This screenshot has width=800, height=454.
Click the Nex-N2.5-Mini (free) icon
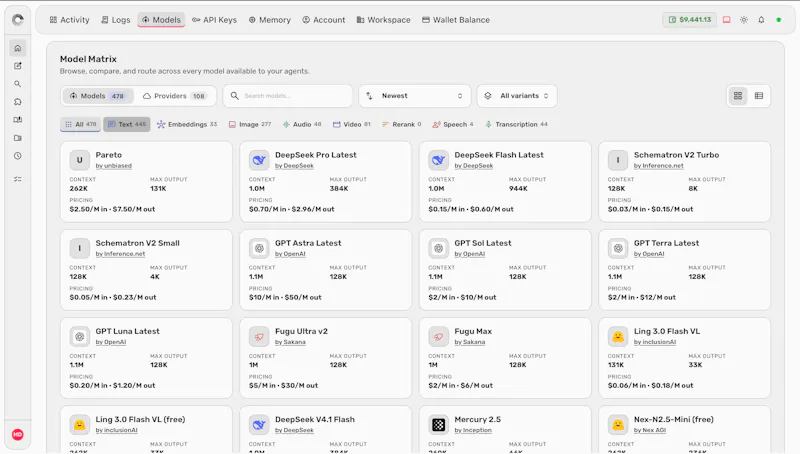[618, 425]
